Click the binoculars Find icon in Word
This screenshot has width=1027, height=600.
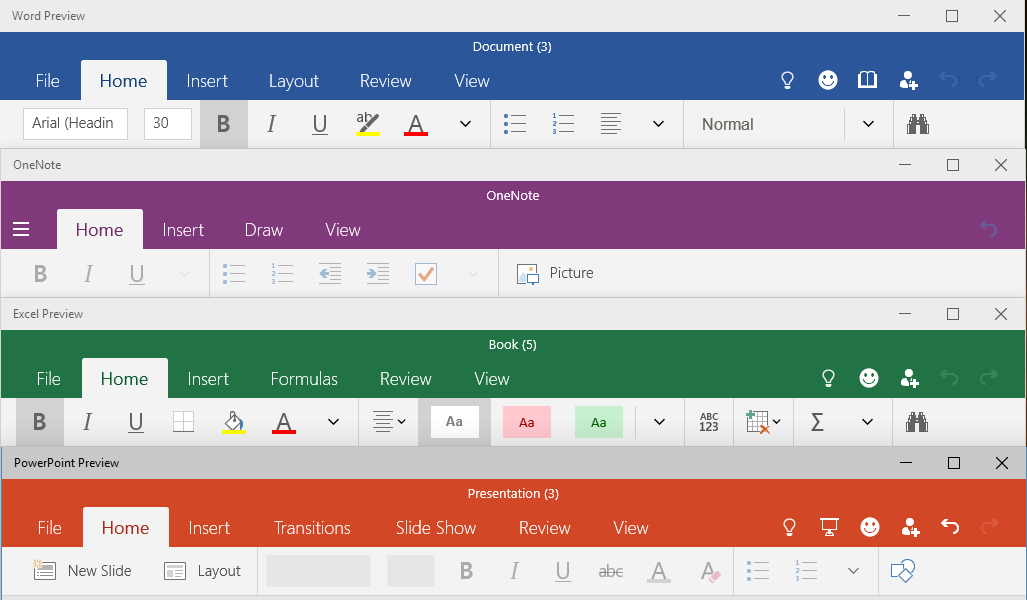tap(917, 124)
